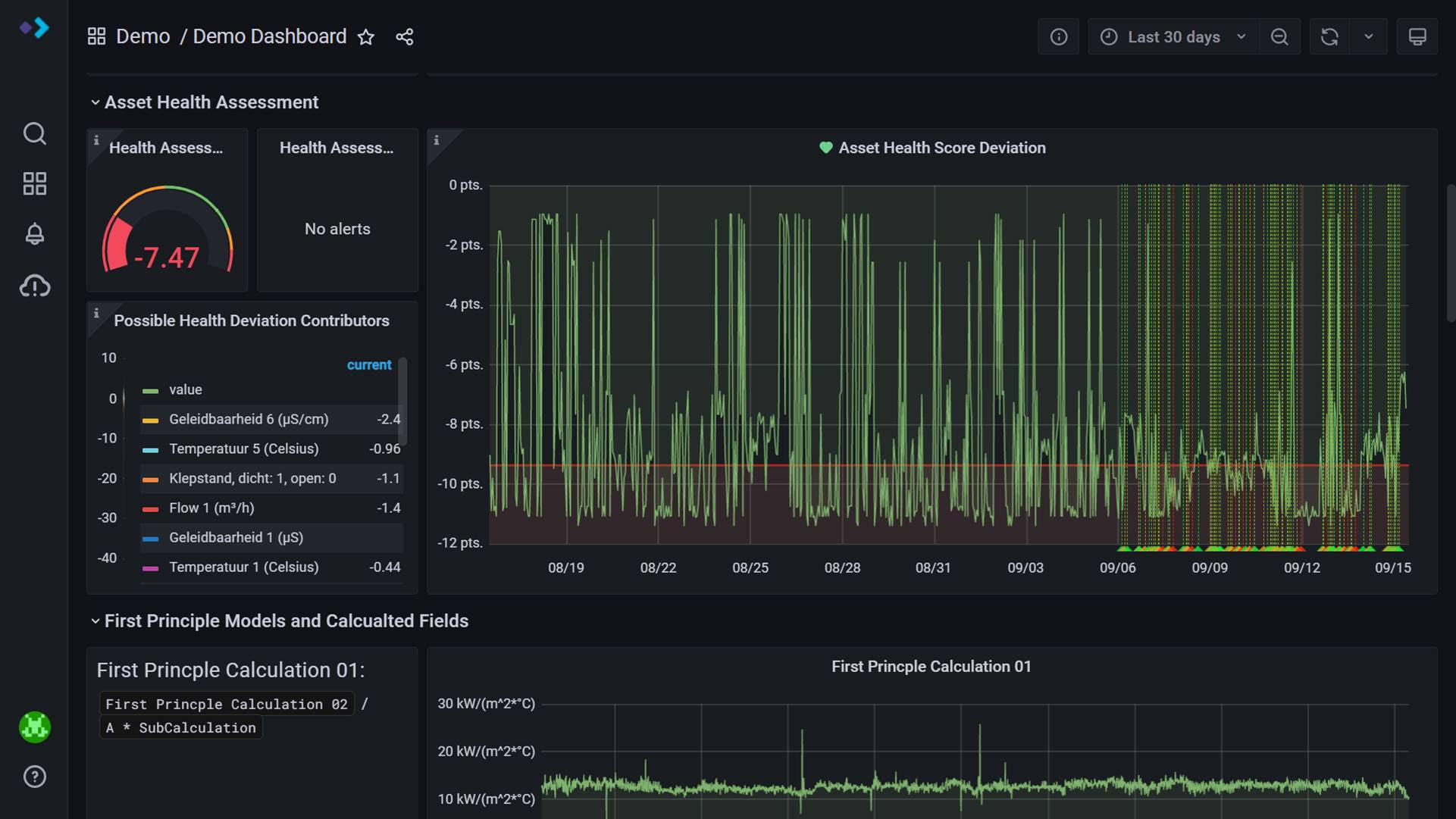Sort legend by current column header

click(369, 365)
